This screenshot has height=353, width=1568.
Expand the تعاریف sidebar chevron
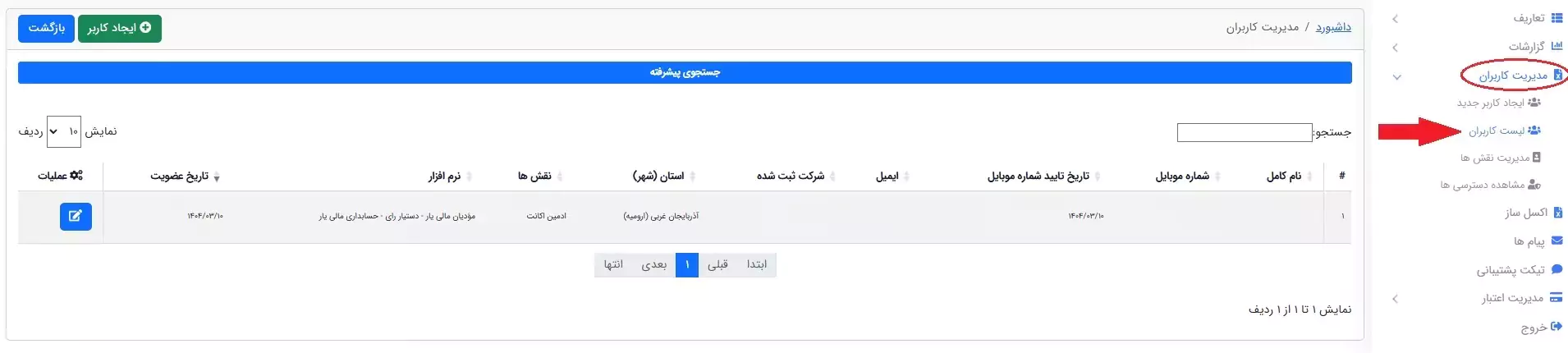(1396, 19)
